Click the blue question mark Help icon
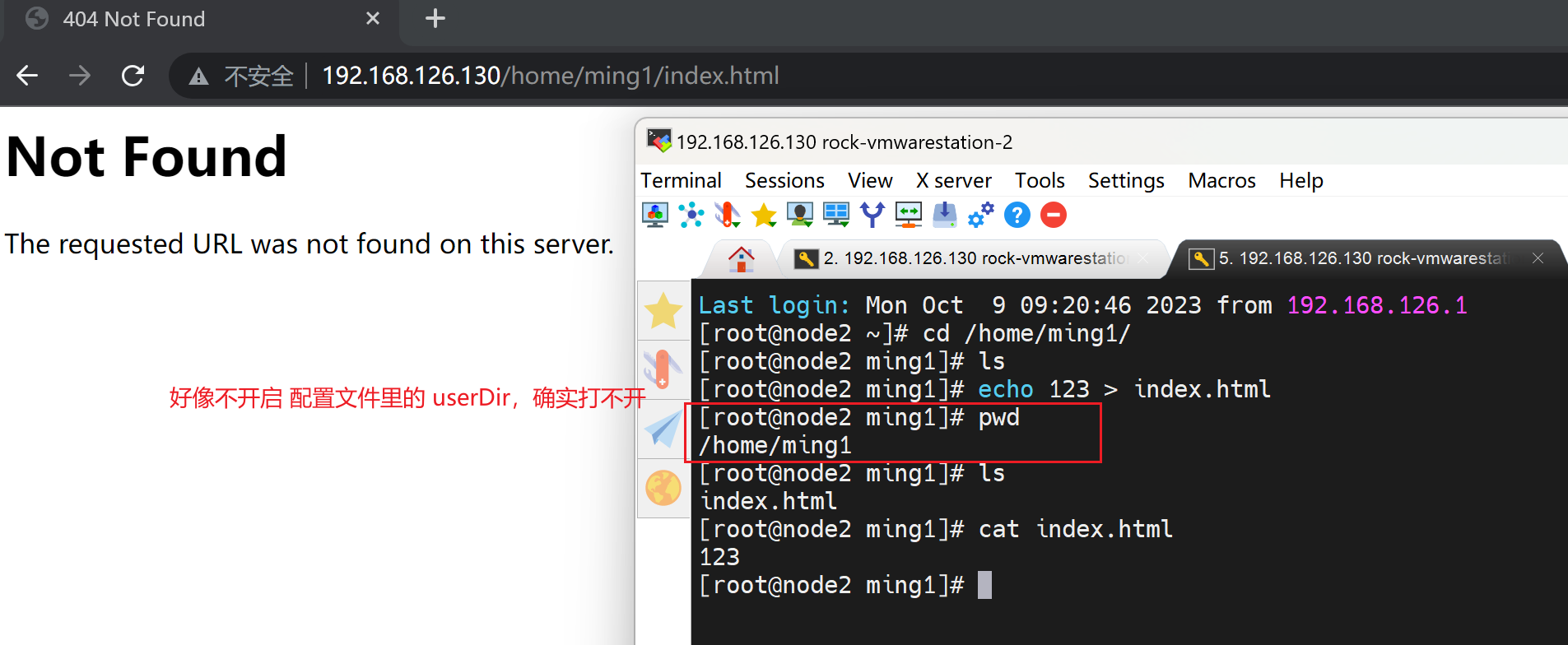 (1017, 215)
